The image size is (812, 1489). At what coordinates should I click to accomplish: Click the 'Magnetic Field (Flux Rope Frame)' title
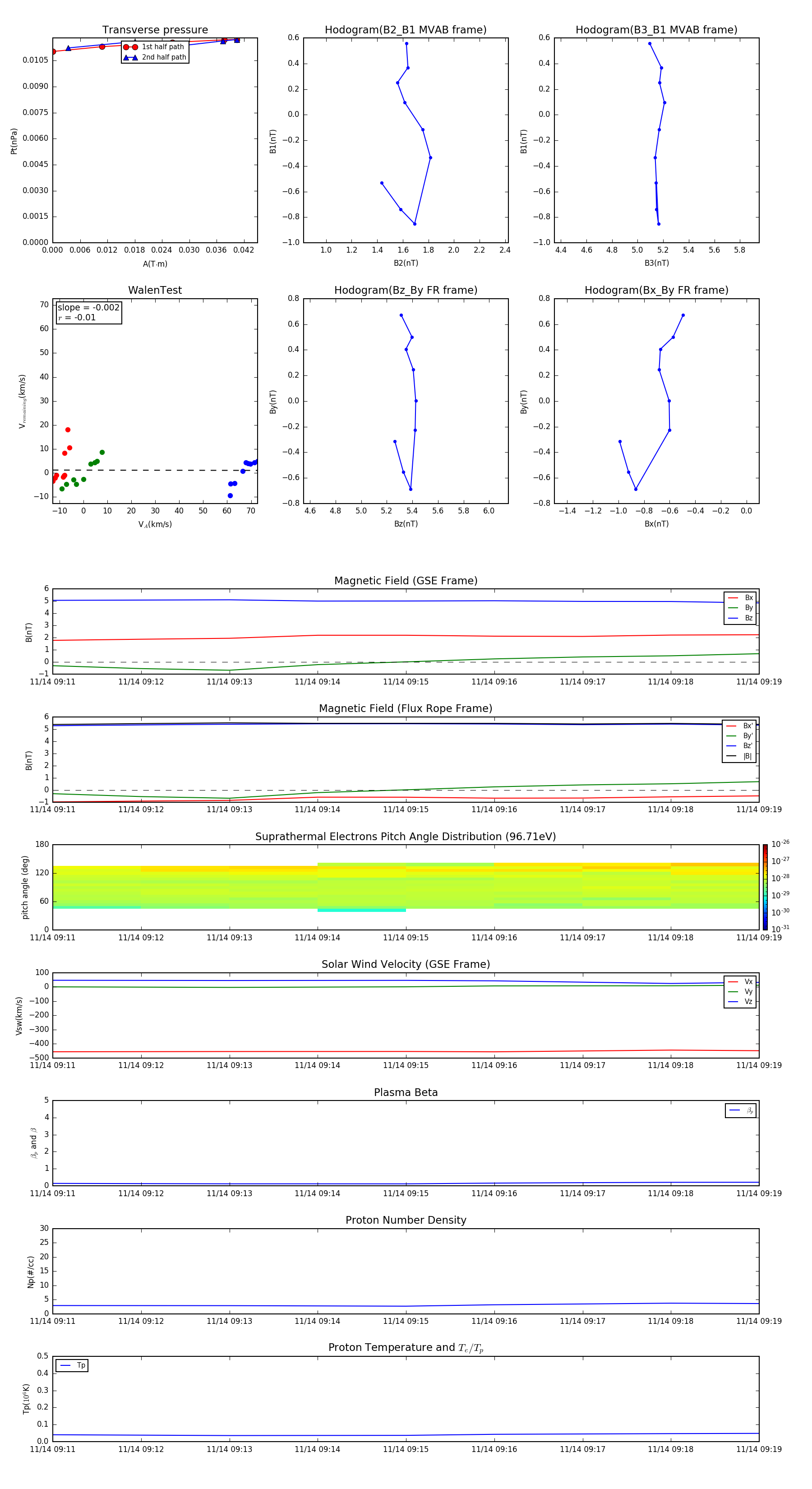(406, 709)
